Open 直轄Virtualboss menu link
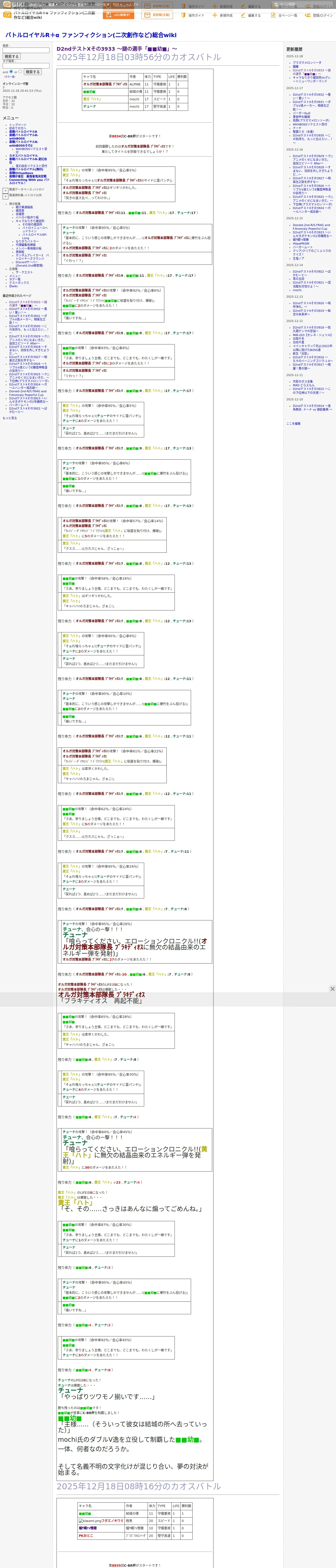This screenshot has height=1568, width=336. point(21,173)
